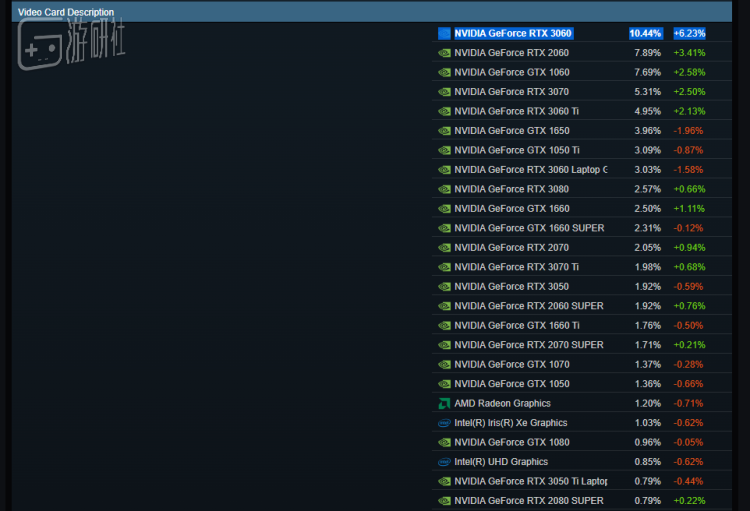Click NVIDIA icon beside RTX 2060 SUPER
Image resolution: width=750 pixels, height=511 pixels.
tap(444, 306)
